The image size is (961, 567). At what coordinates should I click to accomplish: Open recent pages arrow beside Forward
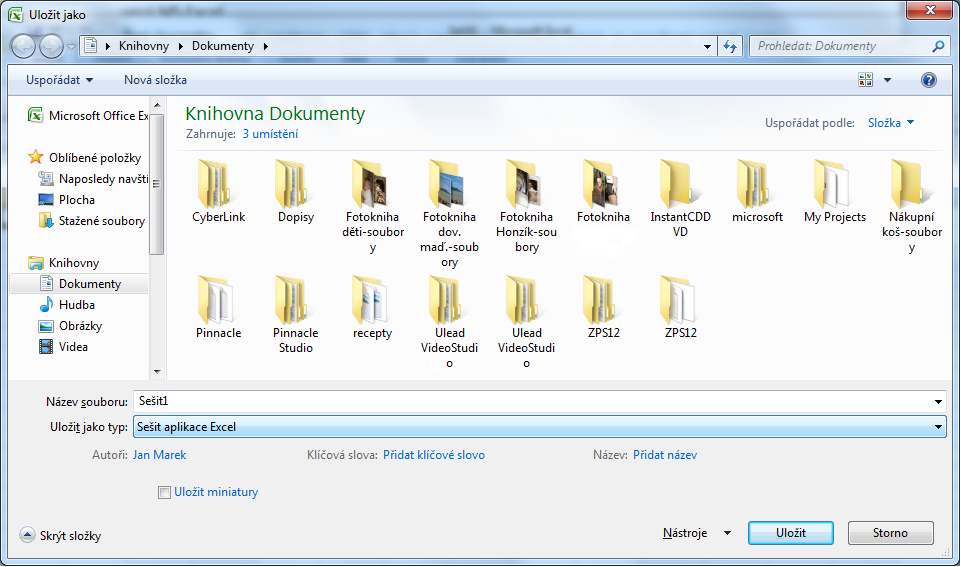pyautogui.click(x=71, y=47)
